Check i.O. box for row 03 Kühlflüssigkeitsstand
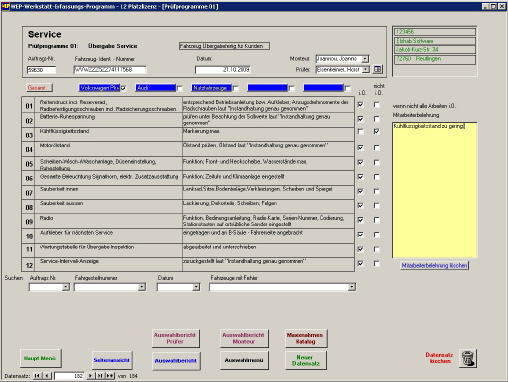This screenshot has width=508, height=382. (360, 131)
